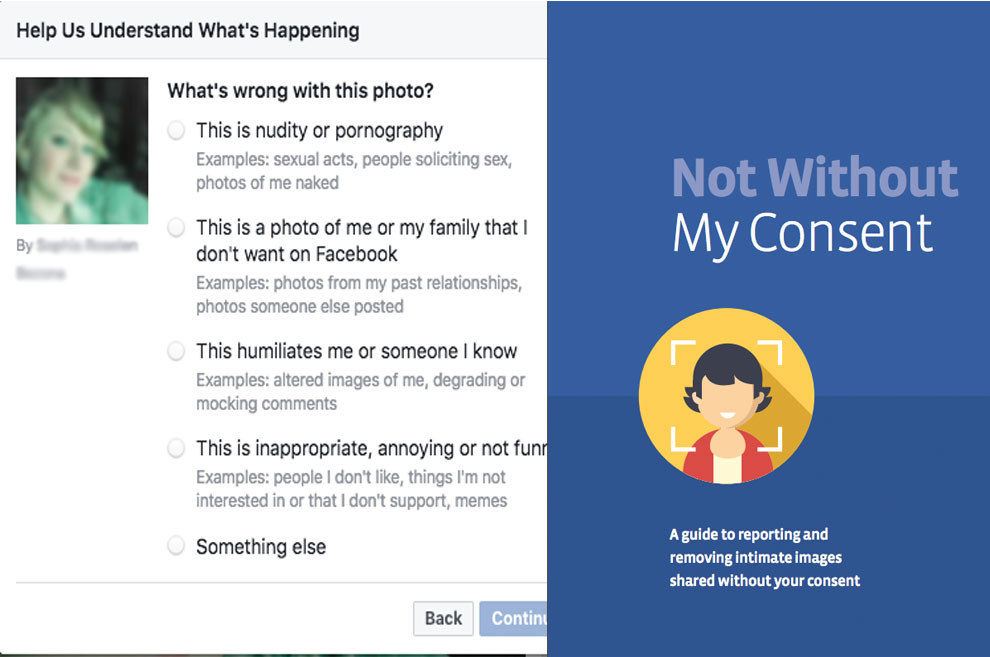
Task: Click the 'My Consent' title text
Action: 802,233
